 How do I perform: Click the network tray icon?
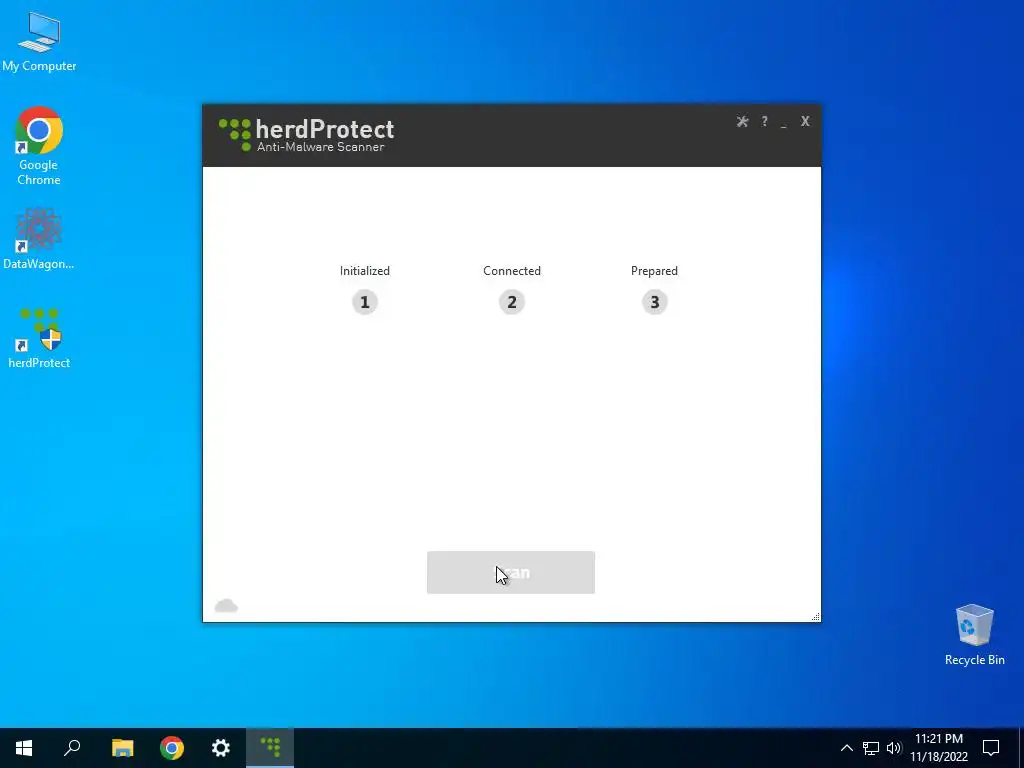click(871, 748)
